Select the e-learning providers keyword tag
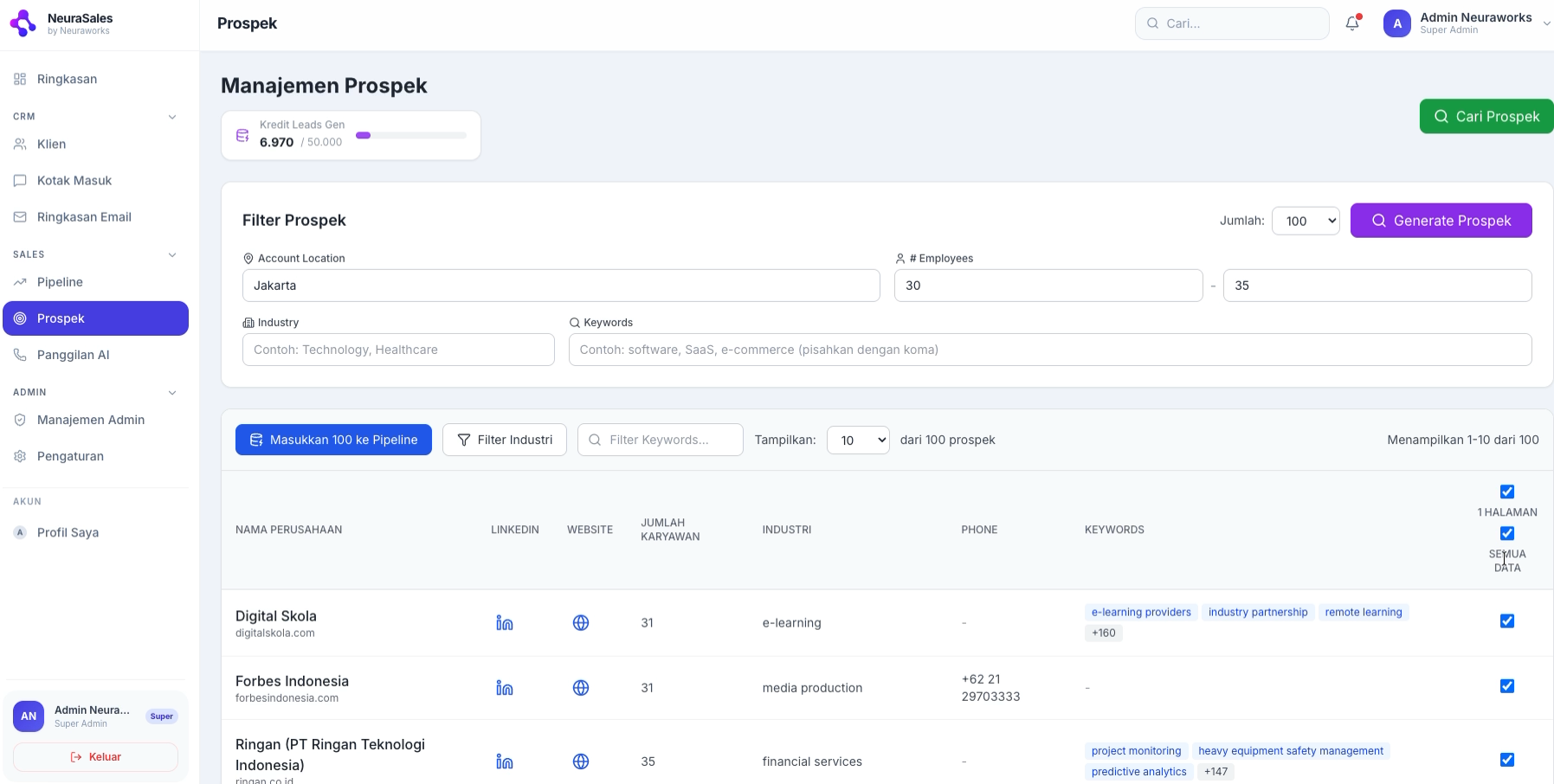1554x784 pixels. point(1141,613)
